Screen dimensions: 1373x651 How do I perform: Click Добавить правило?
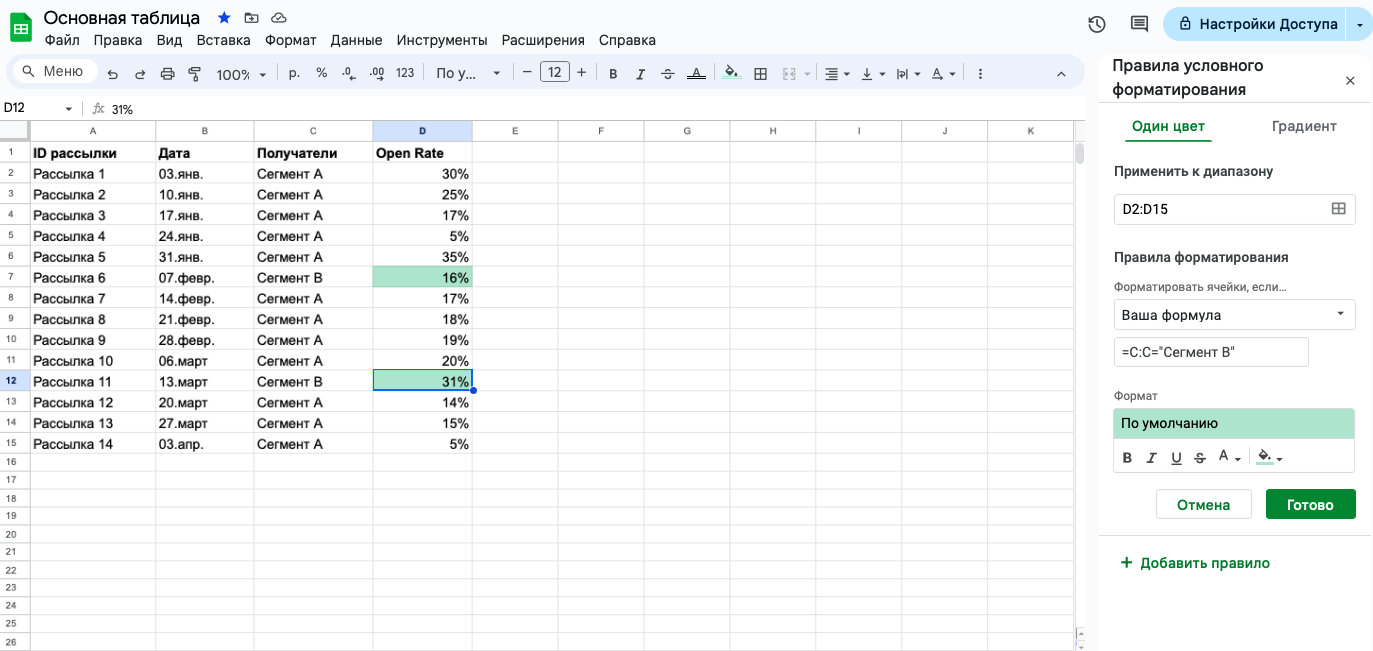pyautogui.click(x=1195, y=563)
